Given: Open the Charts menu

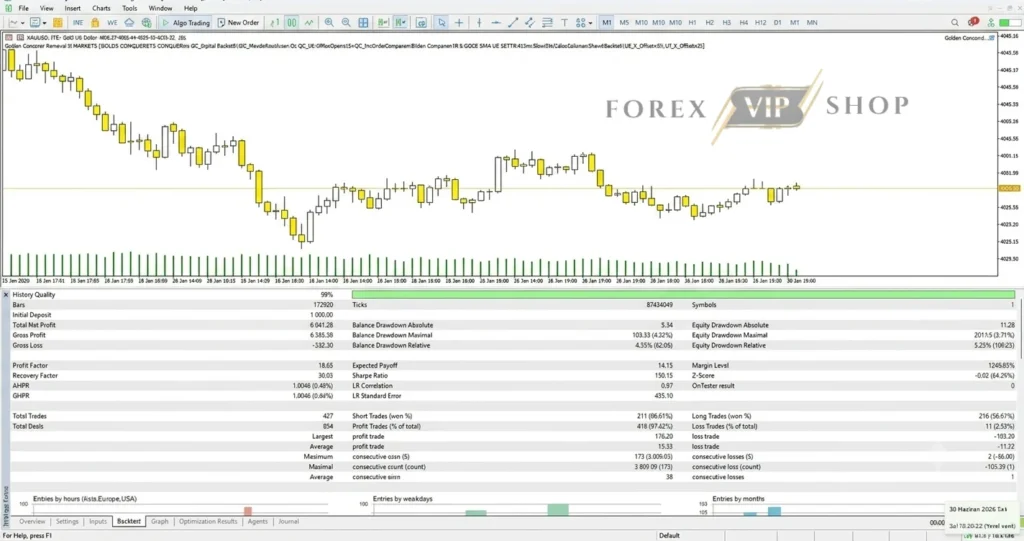Looking at the screenshot, I should tap(101, 8).
